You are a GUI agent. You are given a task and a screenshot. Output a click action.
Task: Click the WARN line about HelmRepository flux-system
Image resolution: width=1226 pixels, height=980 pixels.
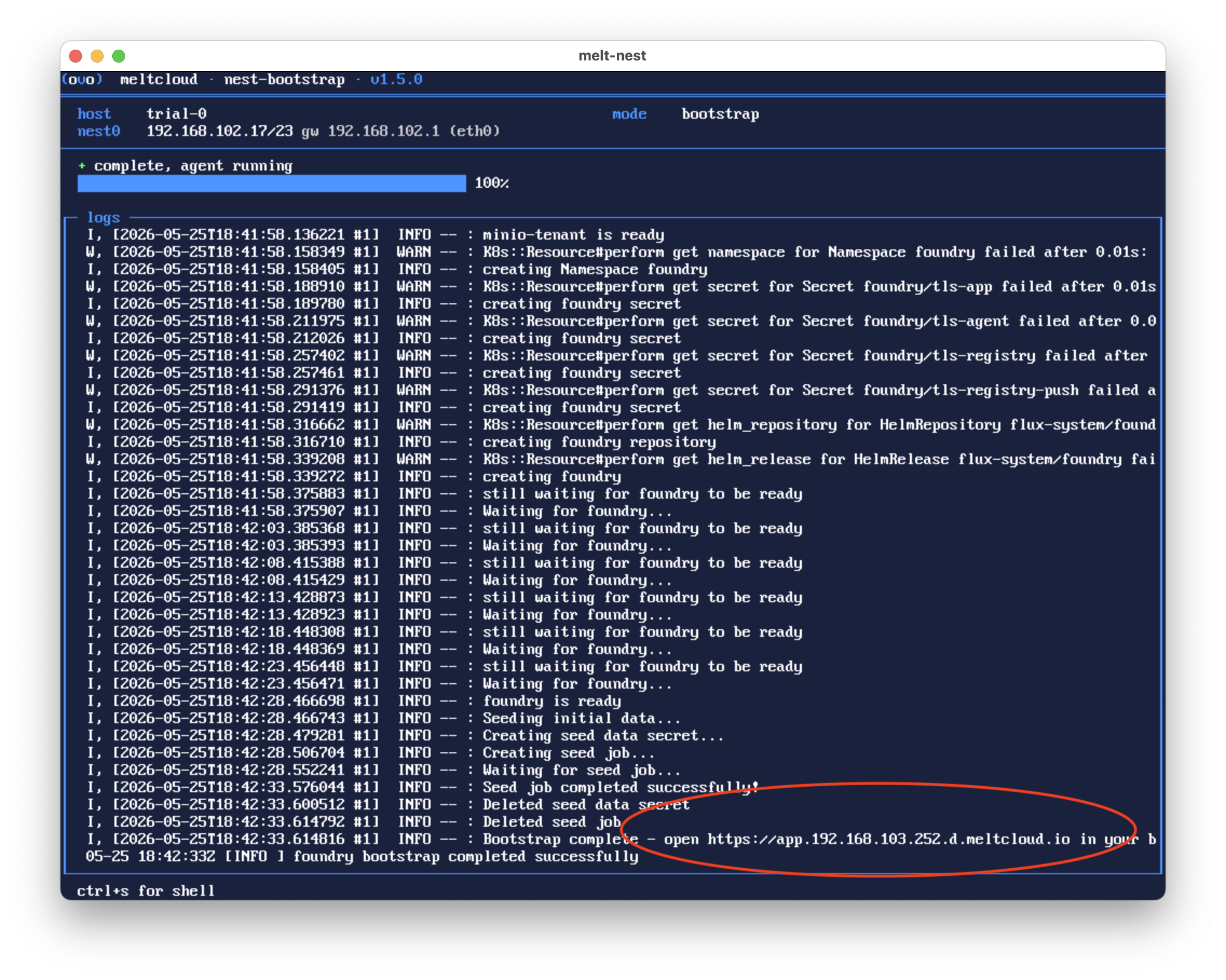click(621, 424)
